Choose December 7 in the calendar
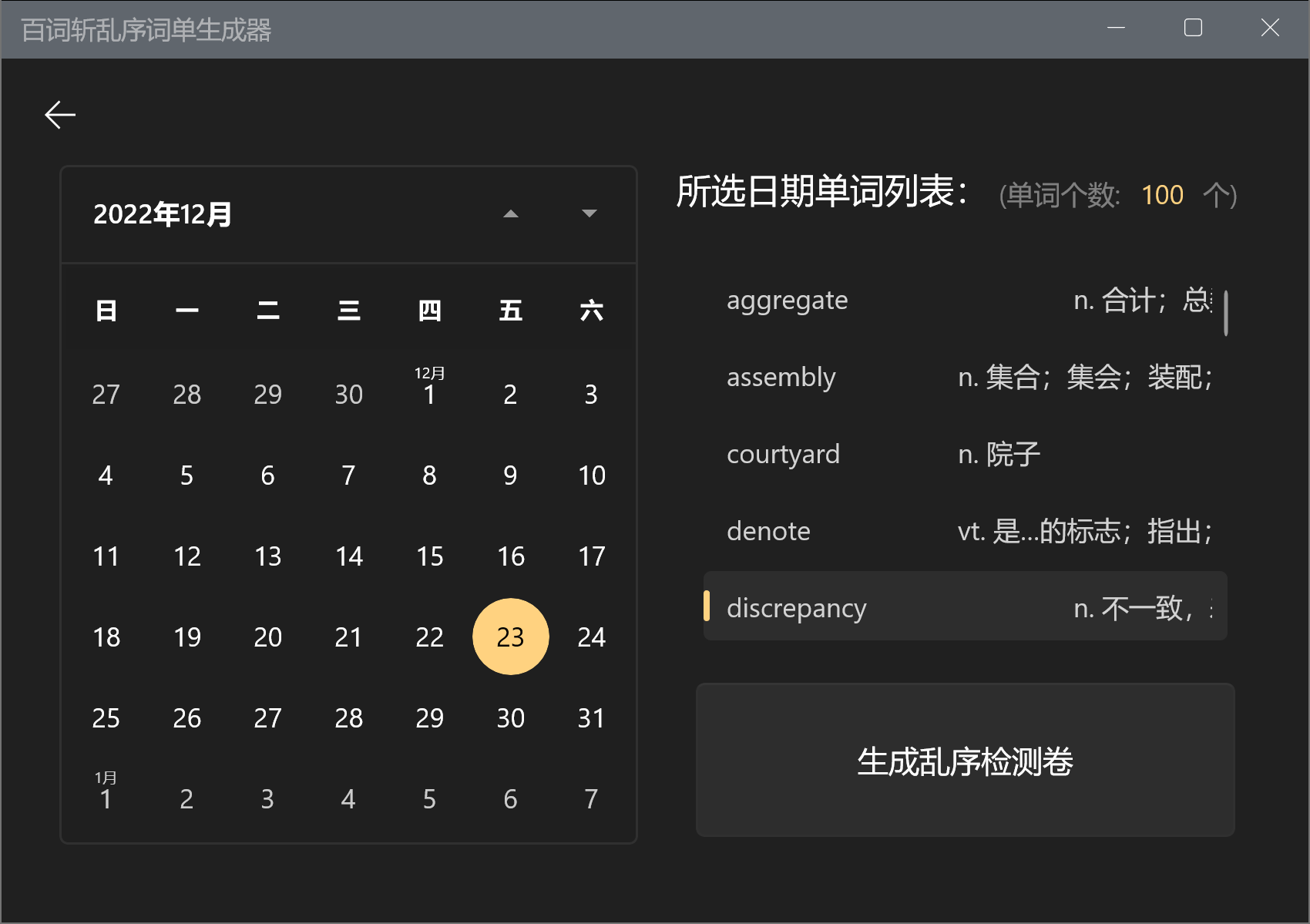 coord(348,475)
